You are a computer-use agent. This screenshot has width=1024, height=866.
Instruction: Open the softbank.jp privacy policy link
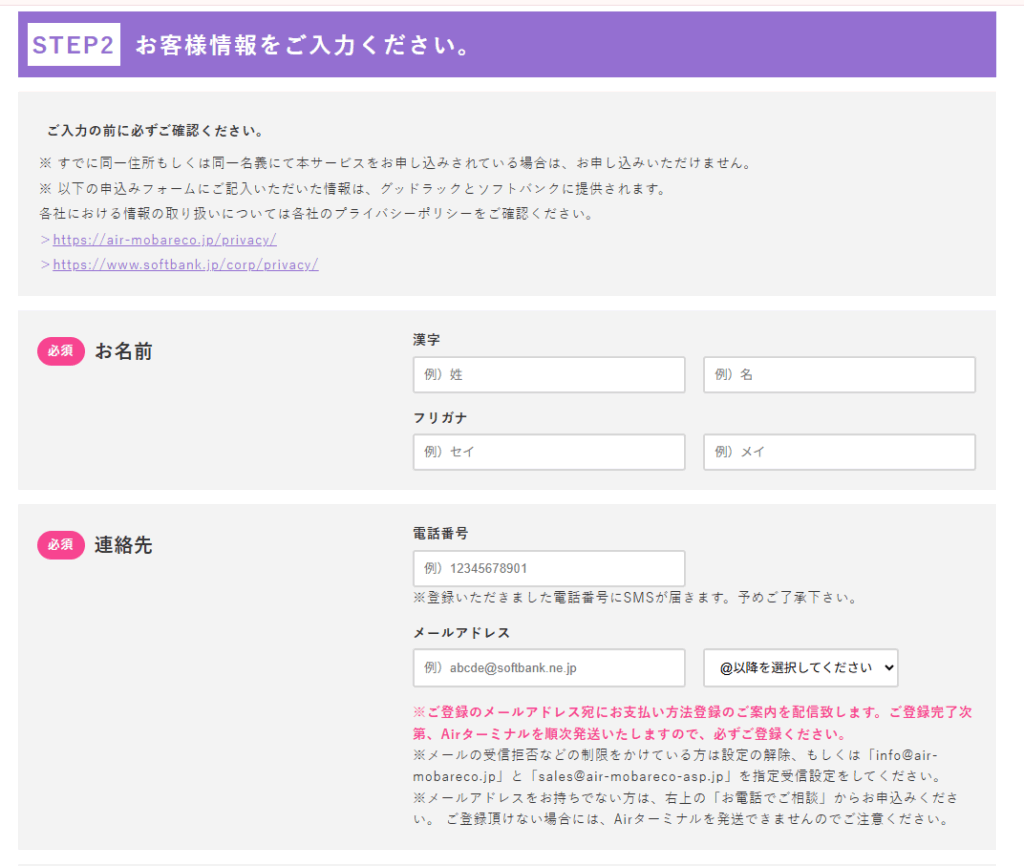coord(185,265)
